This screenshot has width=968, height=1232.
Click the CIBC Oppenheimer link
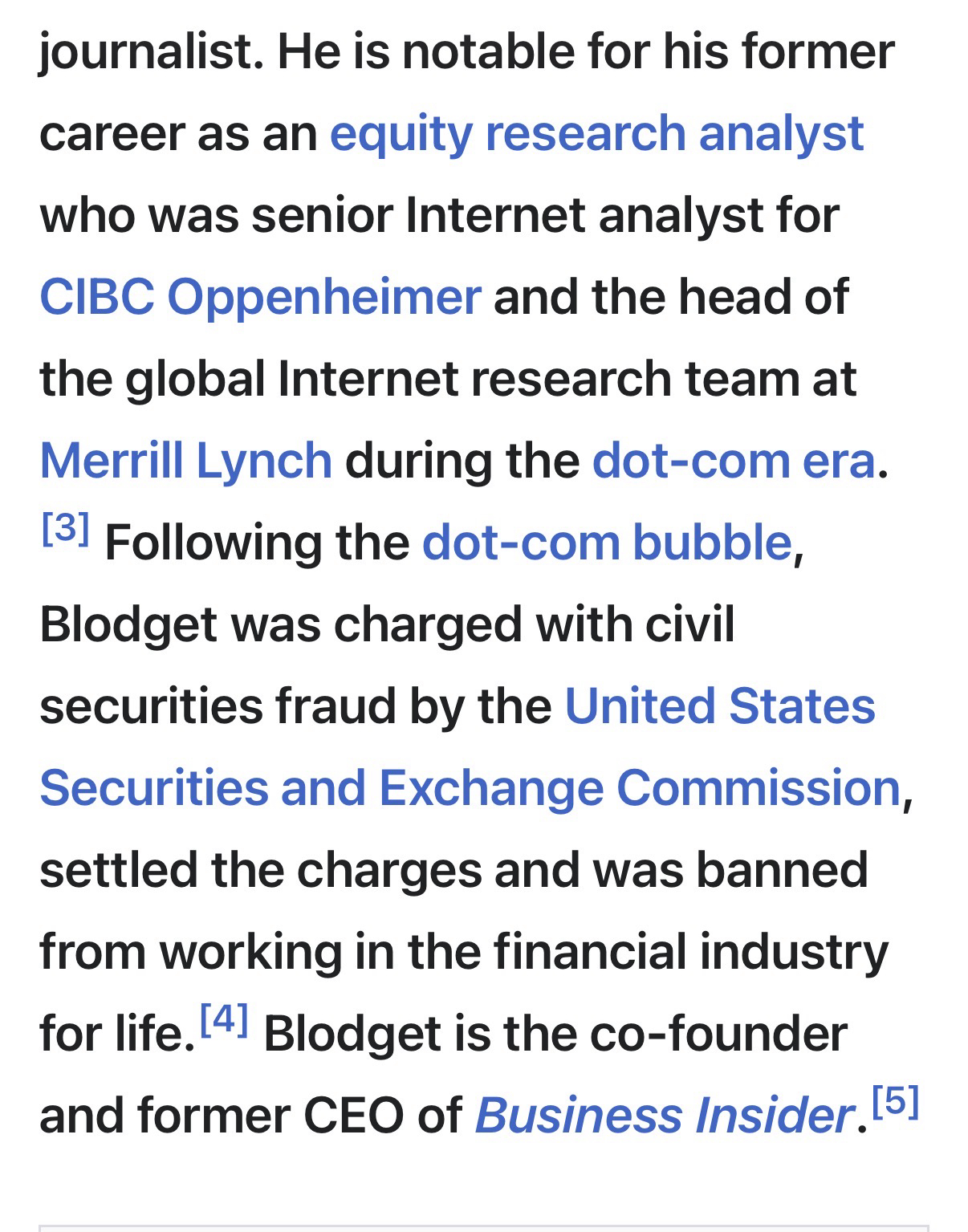[x=260, y=297]
